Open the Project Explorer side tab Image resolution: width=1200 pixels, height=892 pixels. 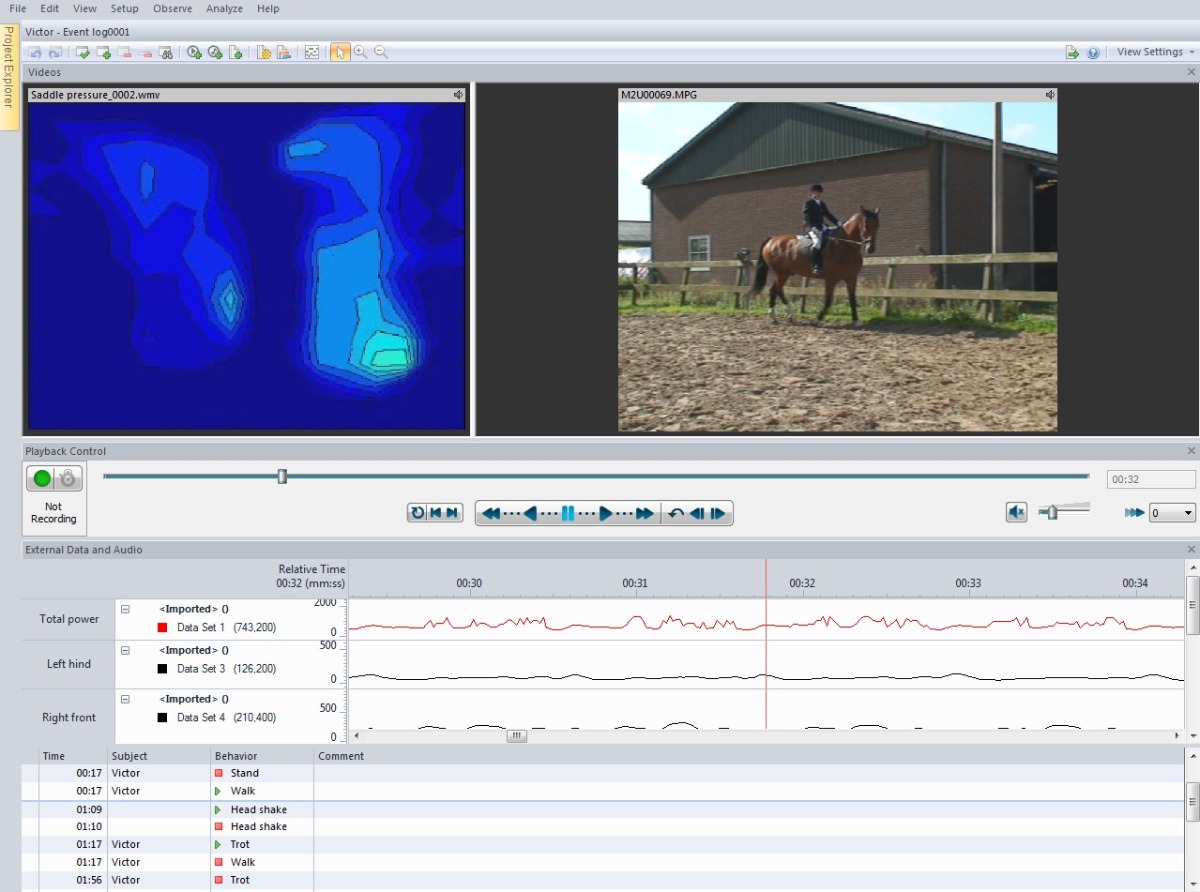[x=9, y=67]
